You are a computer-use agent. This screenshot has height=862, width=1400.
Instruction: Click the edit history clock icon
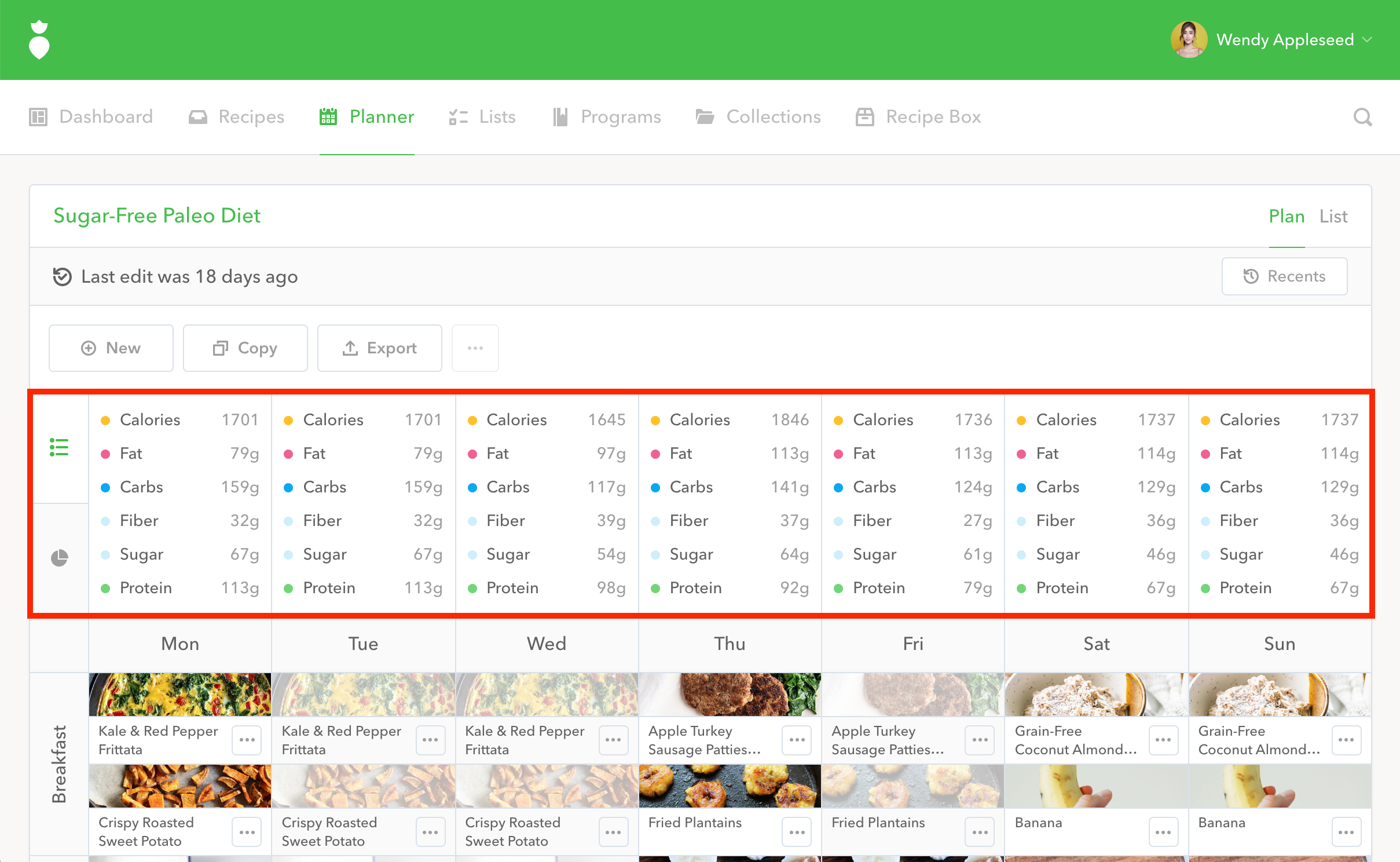(x=64, y=276)
